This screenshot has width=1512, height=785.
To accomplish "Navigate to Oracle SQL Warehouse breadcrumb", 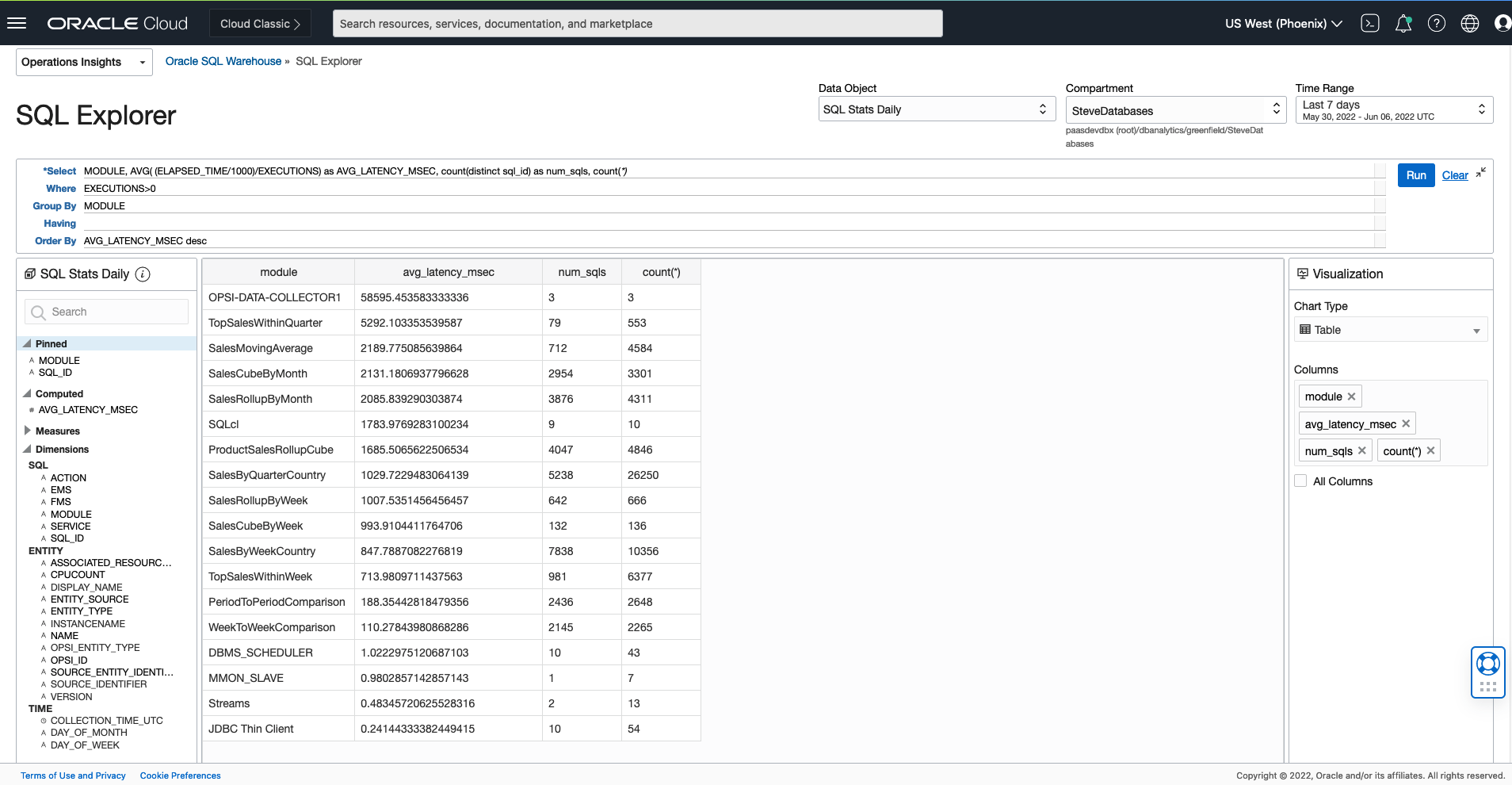I will pos(223,60).
